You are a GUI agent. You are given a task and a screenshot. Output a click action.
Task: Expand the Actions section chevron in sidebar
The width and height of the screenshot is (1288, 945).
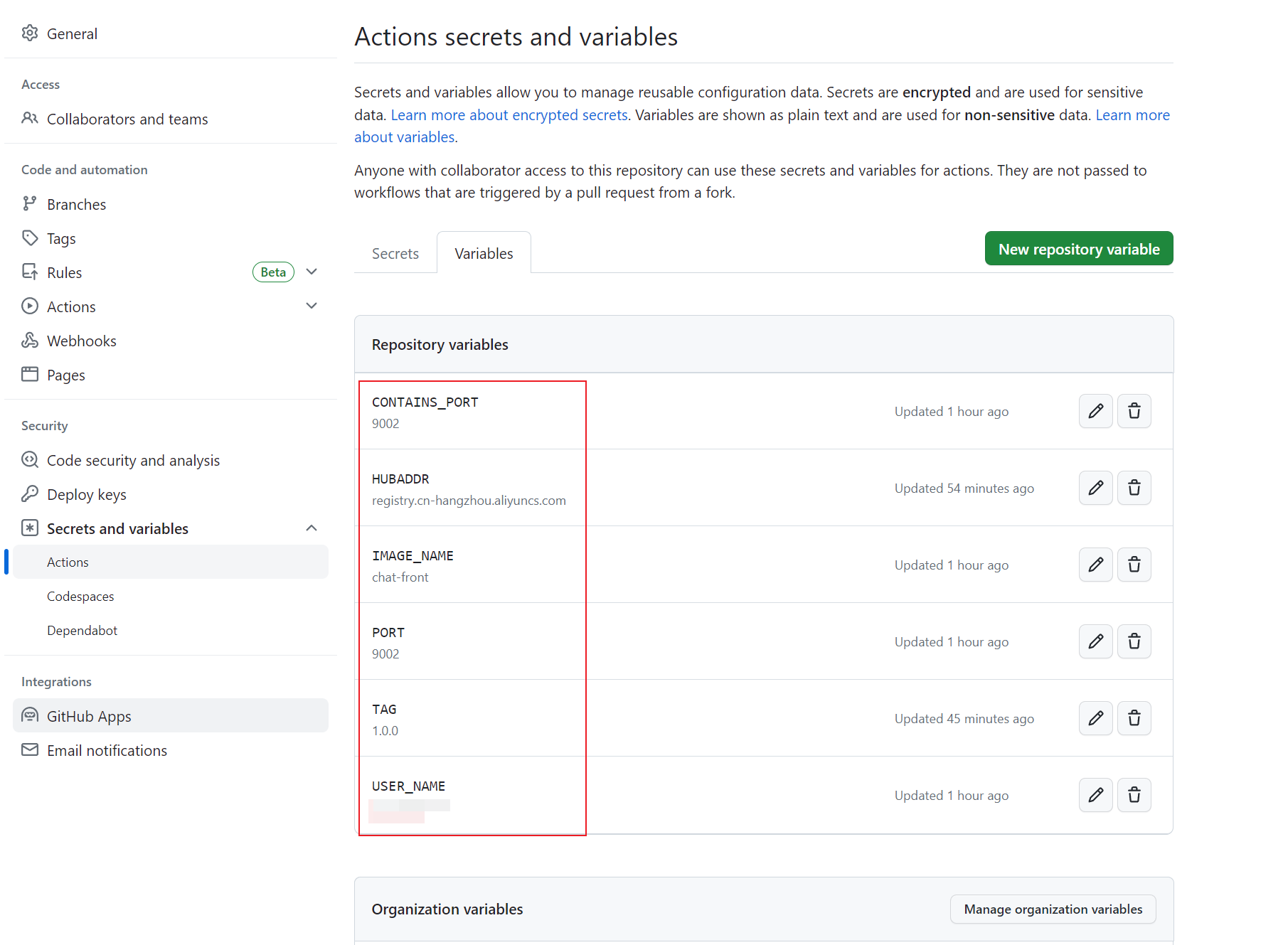click(312, 306)
